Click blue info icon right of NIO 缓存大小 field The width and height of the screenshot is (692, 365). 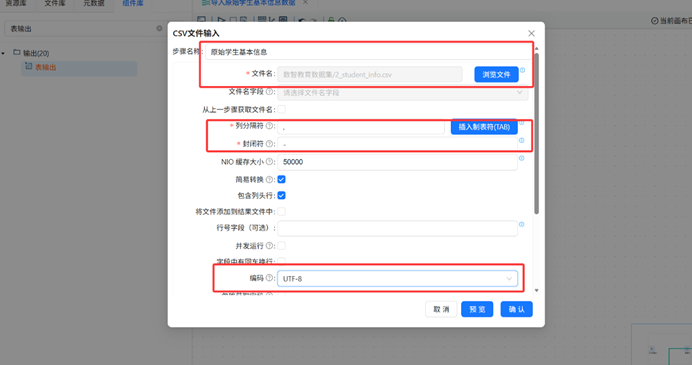click(522, 158)
